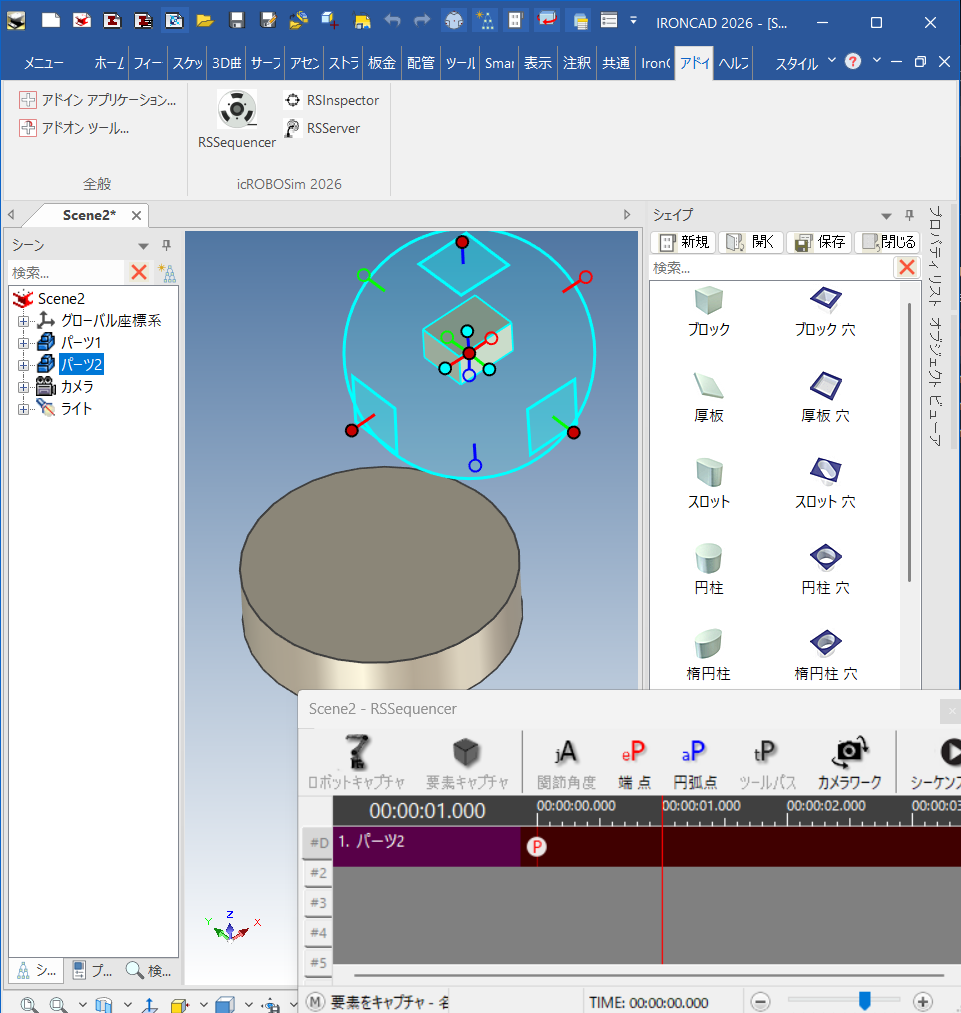The image size is (961, 1013).
Task: Click the scene browser search box
Action: pyautogui.click(x=66, y=273)
